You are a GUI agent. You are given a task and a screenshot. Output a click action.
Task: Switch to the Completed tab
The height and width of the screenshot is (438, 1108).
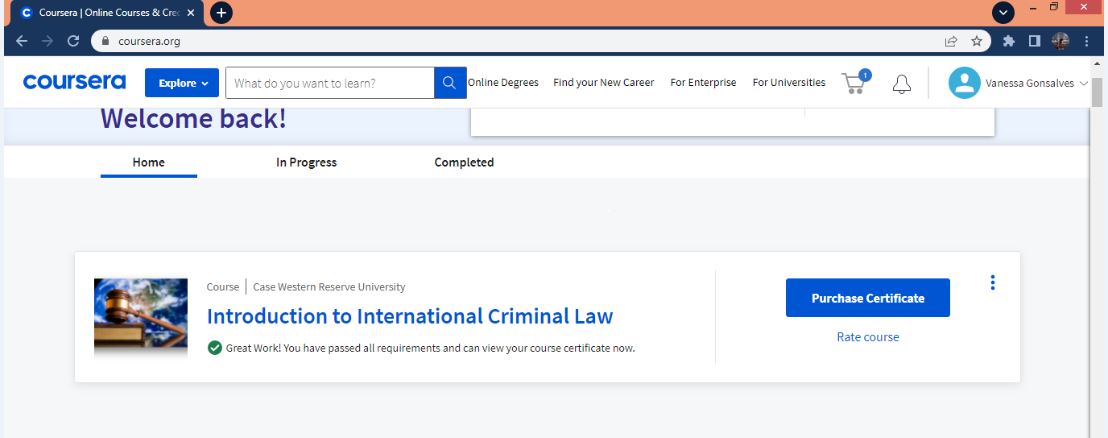[x=464, y=162]
